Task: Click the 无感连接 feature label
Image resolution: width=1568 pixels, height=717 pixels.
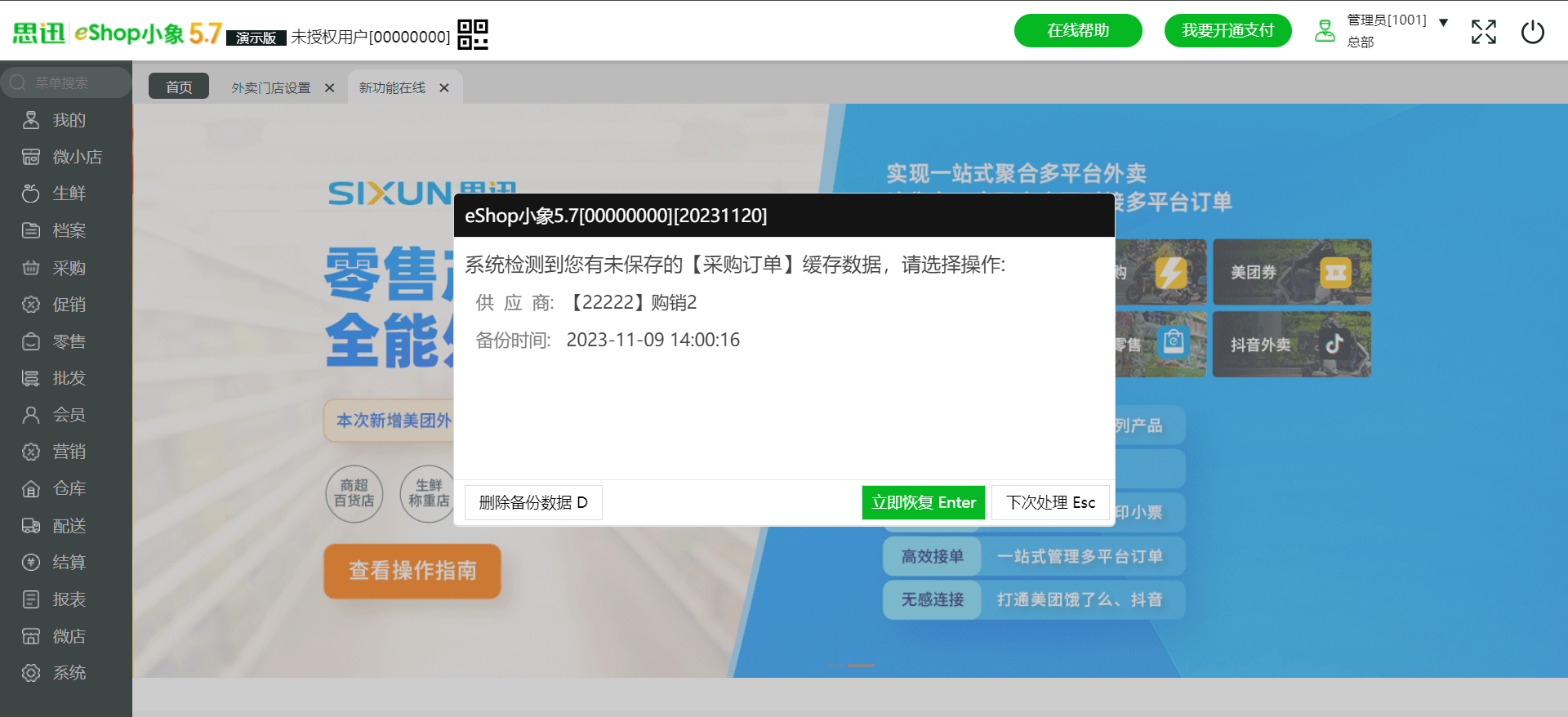Action: tap(932, 599)
